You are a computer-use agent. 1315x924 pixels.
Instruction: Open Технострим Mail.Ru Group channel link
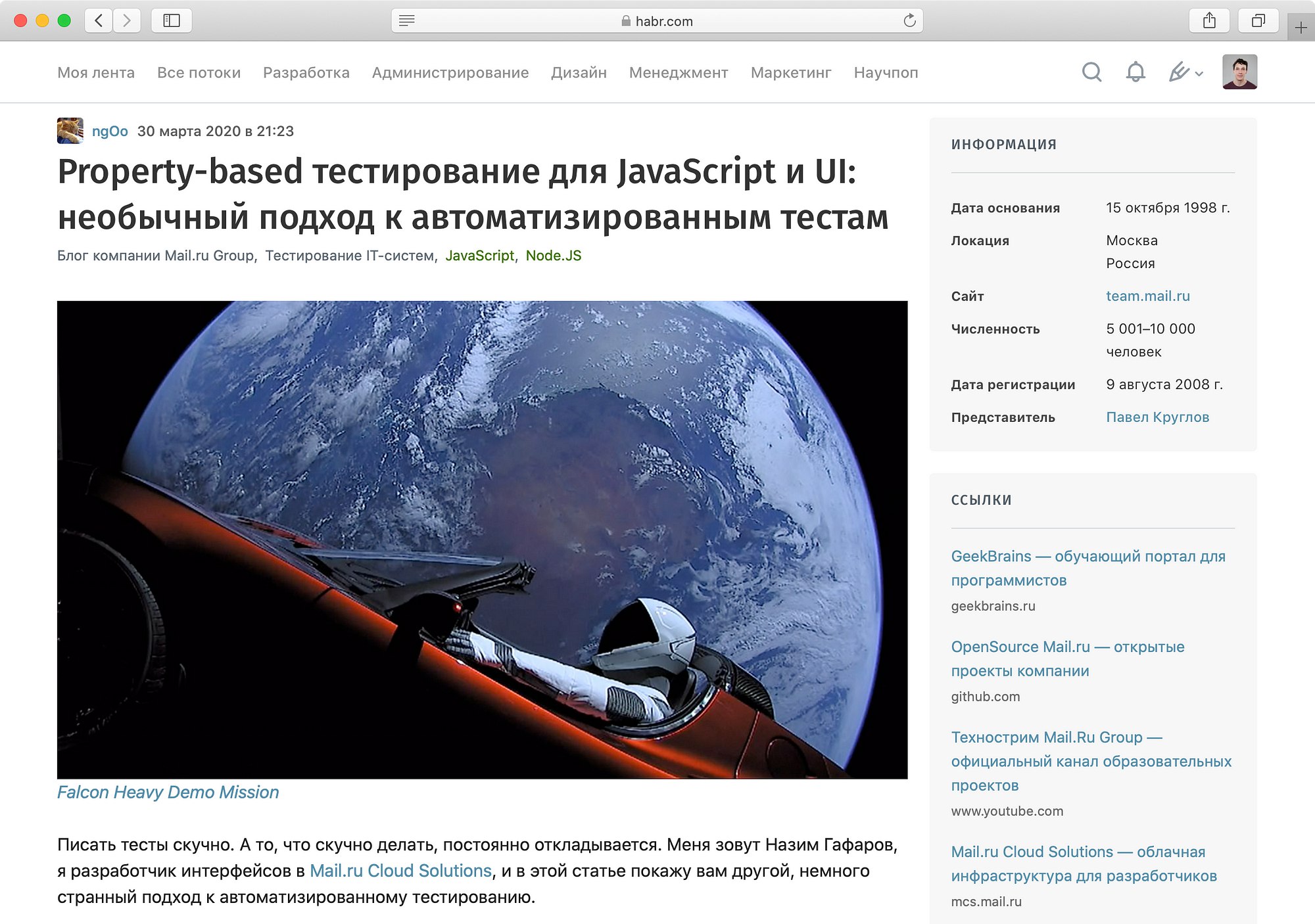pyautogui.click(x=1091, y=761)
